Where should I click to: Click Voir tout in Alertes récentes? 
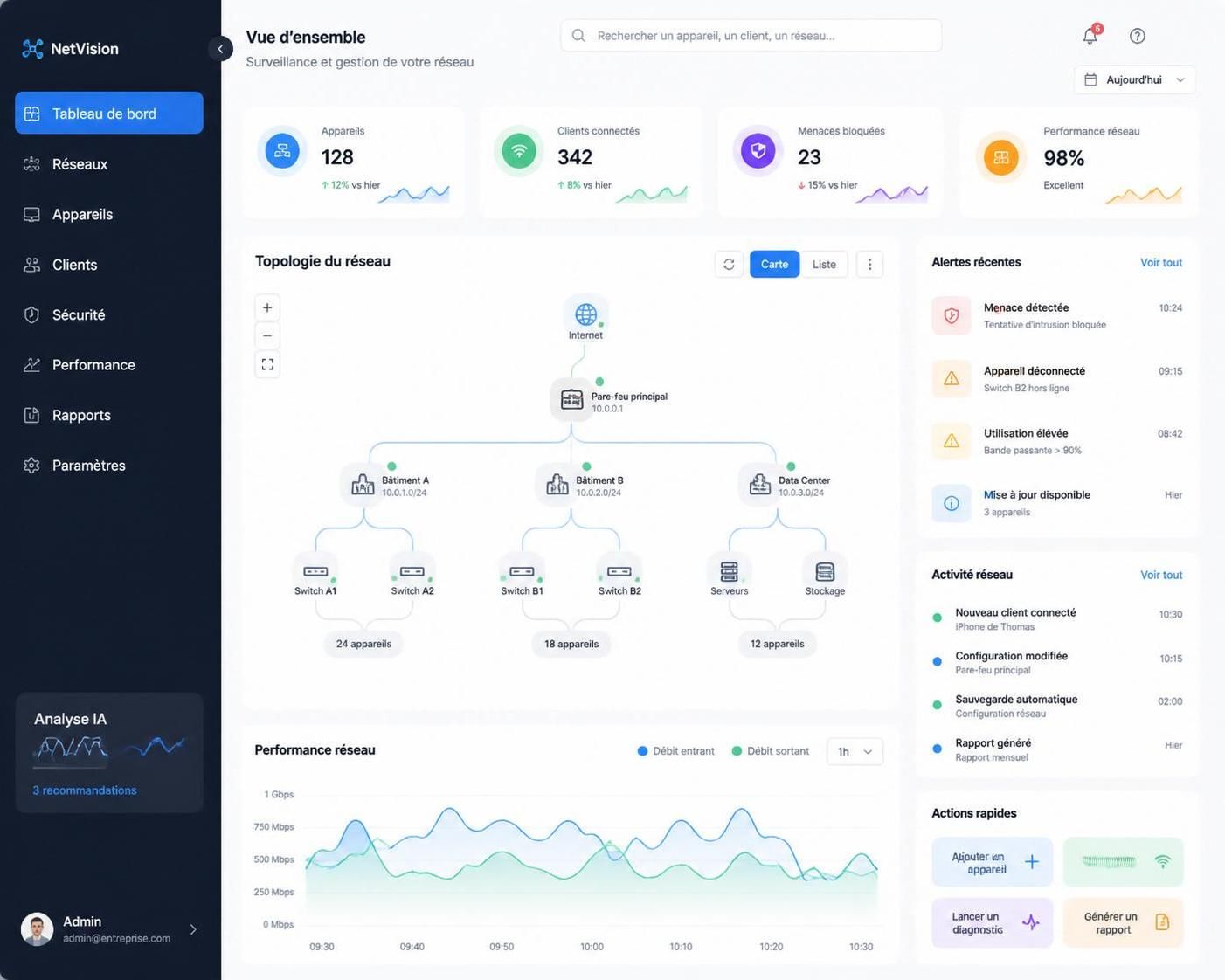[1161, 262]
